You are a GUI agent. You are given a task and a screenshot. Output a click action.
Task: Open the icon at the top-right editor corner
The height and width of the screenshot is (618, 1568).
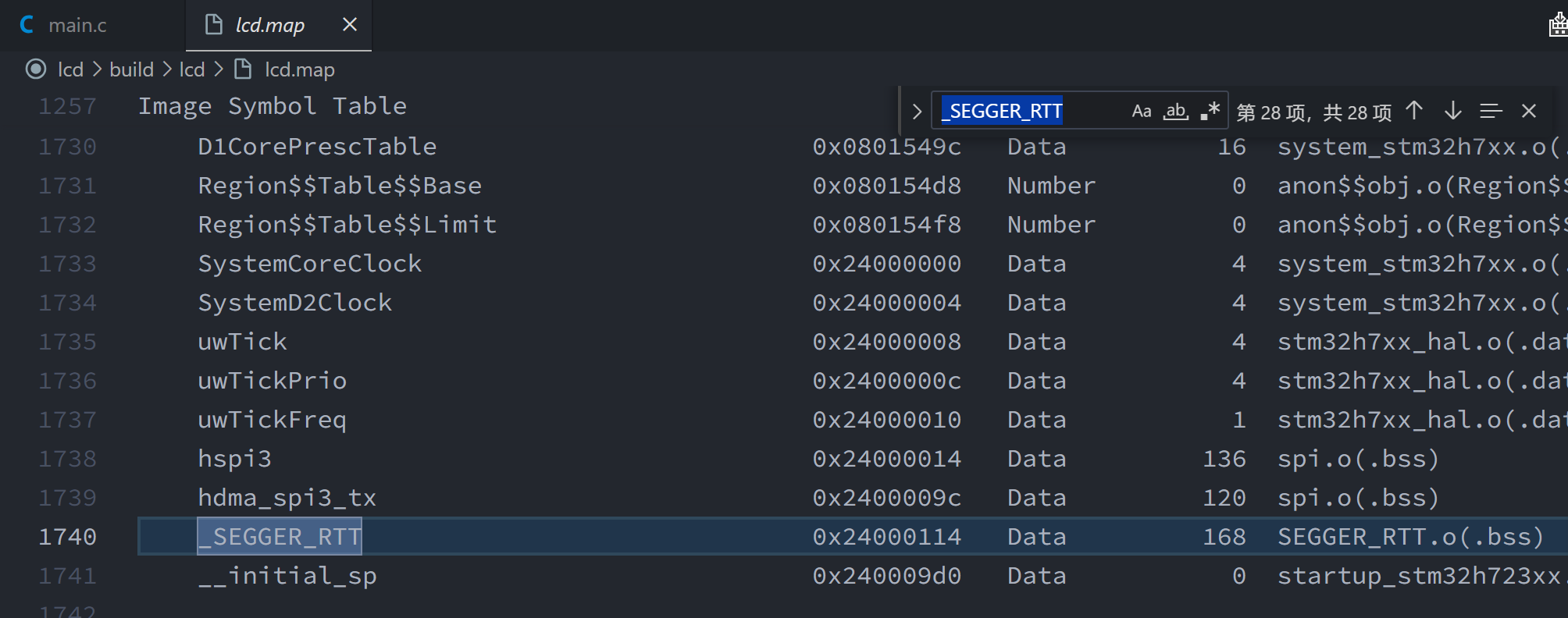(x=1558, y=25)
